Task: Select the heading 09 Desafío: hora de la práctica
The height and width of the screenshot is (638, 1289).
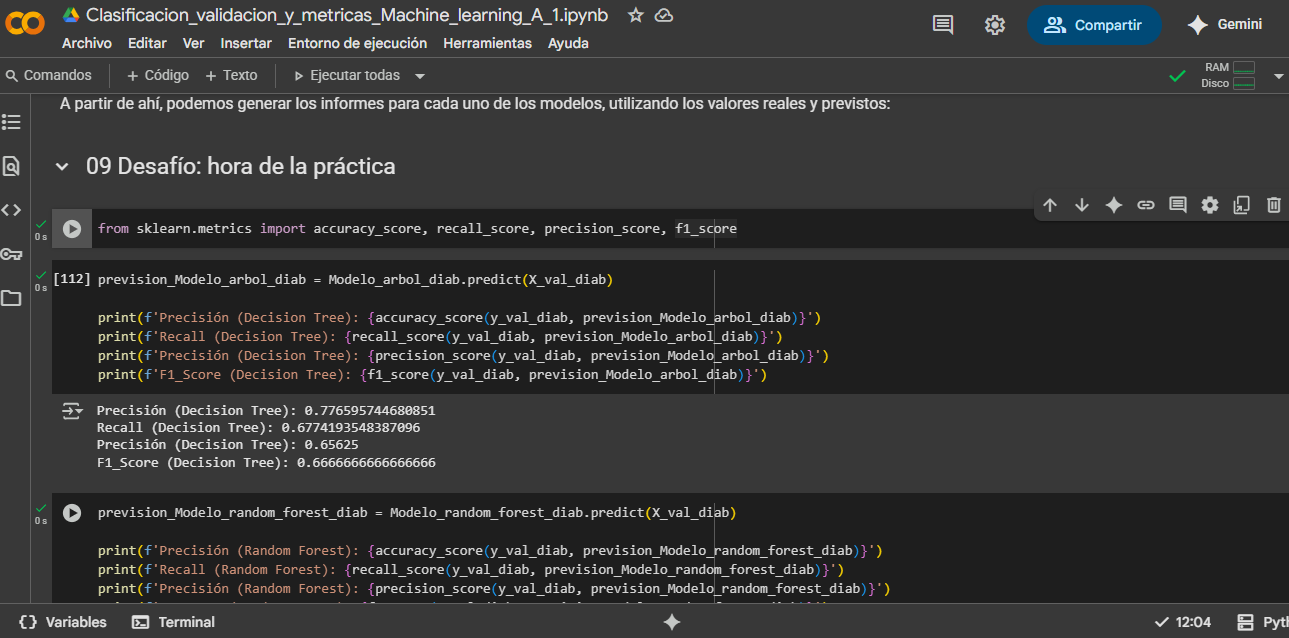Action: pyautogui.click(x=241, y=167)
